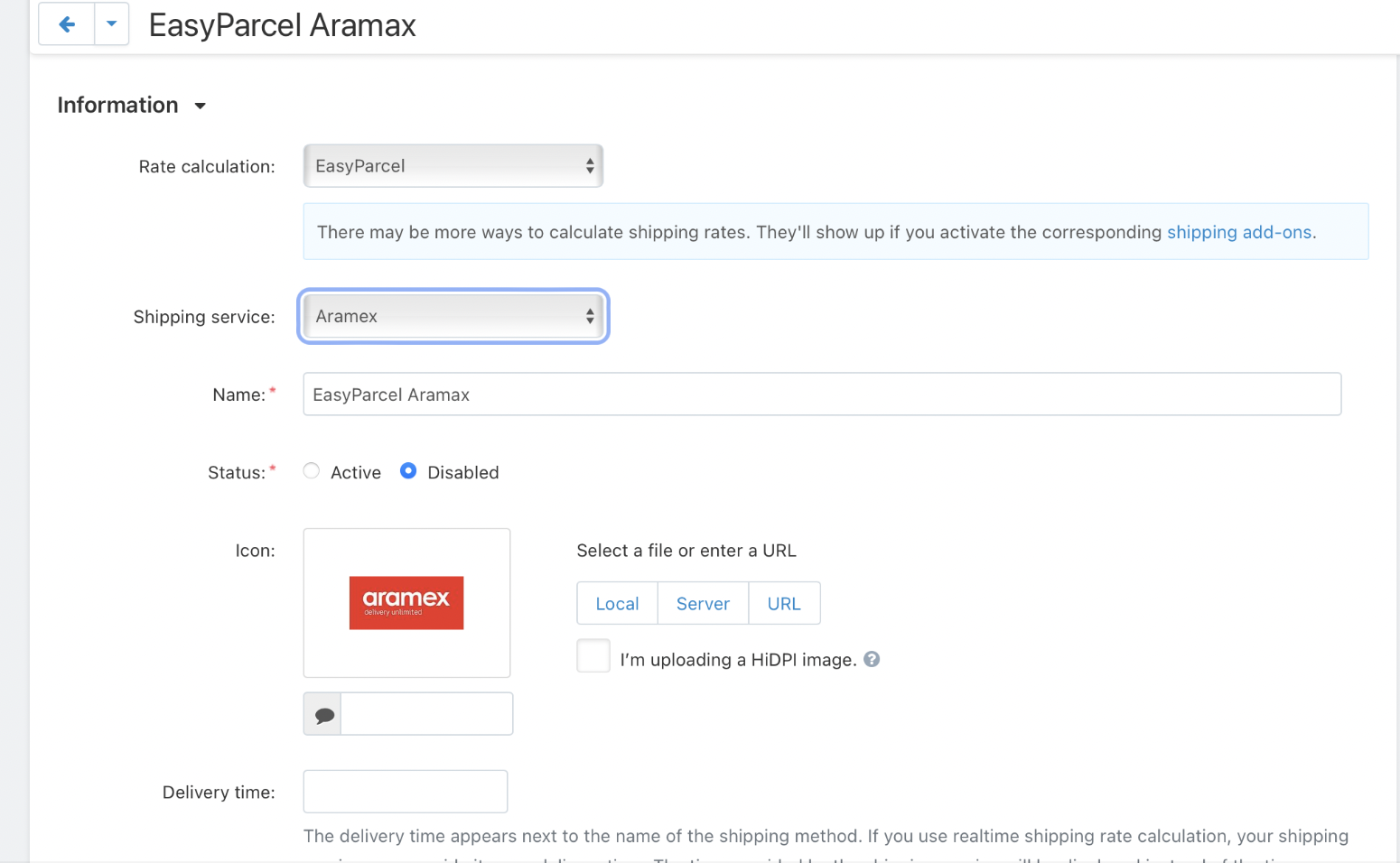Click the HiDPI help question mark icon
This screenshot has width=1400, height=863.
[x=872, y=659]
